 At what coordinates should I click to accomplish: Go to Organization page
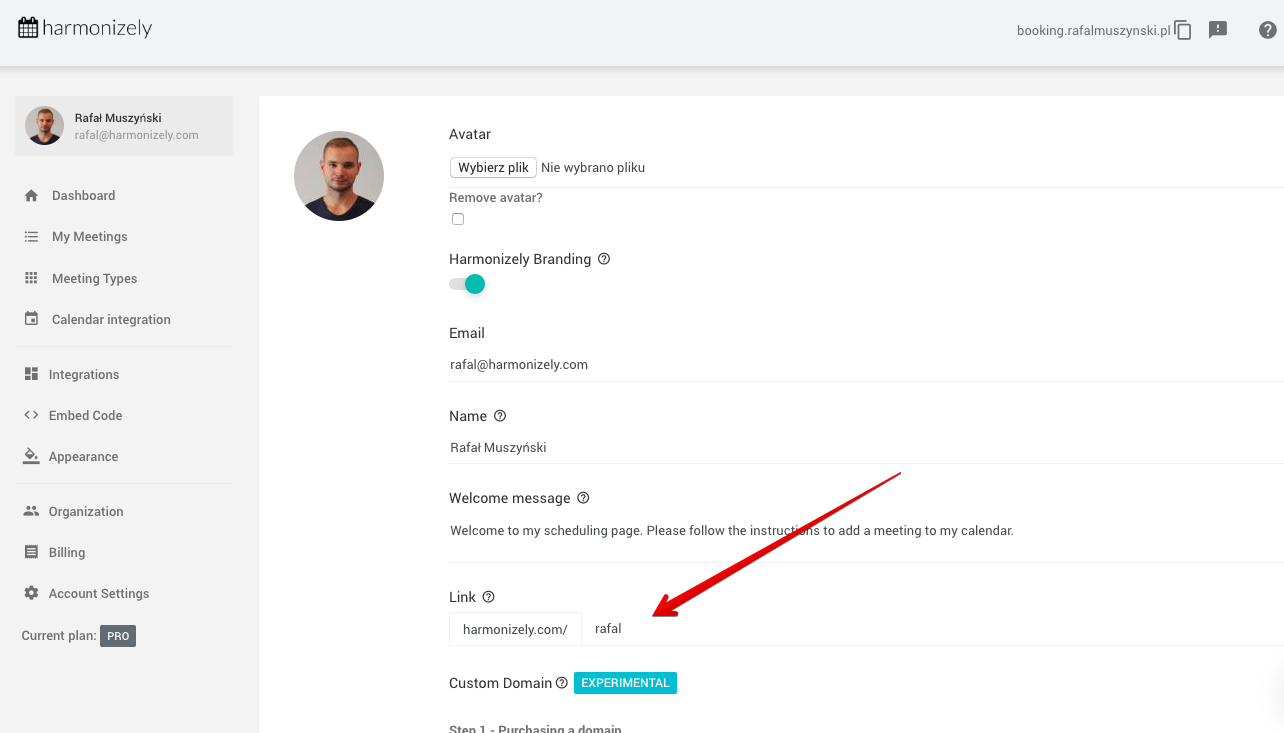point(86,511)
